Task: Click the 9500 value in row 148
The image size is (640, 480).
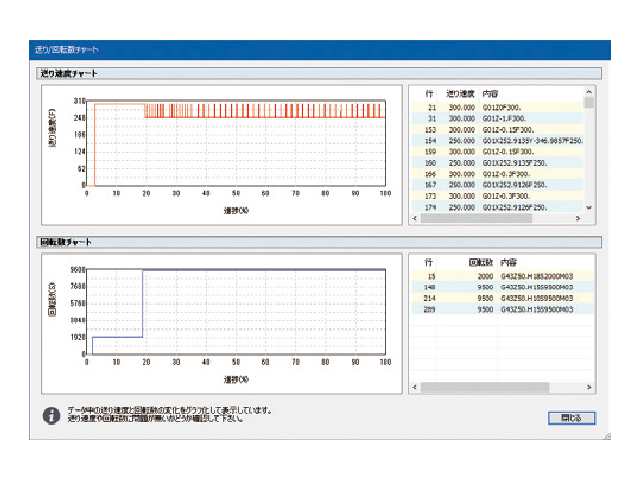Action: coord(485,287)
